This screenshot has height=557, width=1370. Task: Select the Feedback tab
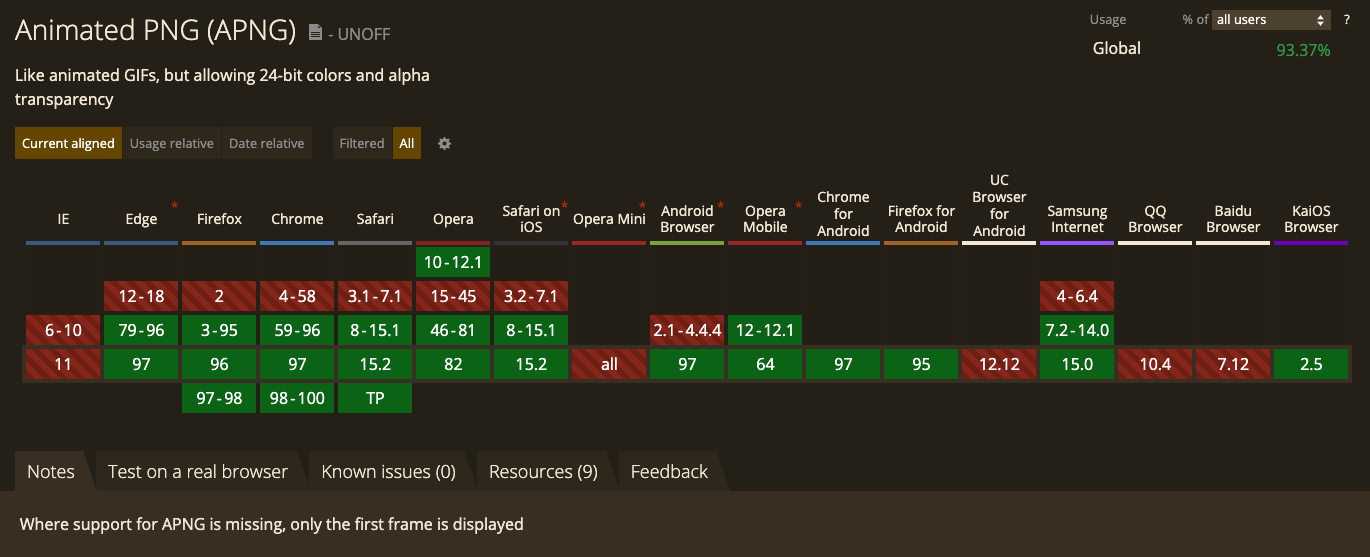click(x=669, y=471)
